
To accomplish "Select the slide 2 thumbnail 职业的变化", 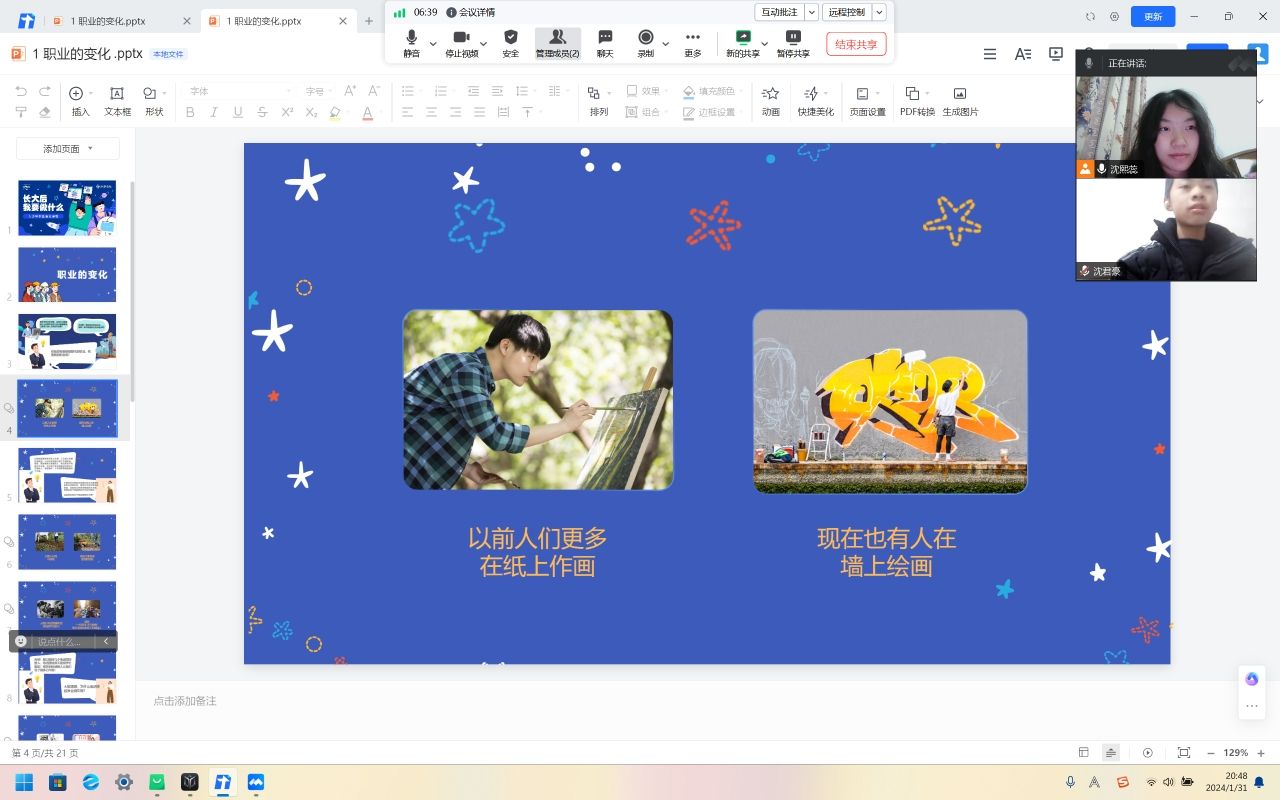I will click(x=67, y=274).
